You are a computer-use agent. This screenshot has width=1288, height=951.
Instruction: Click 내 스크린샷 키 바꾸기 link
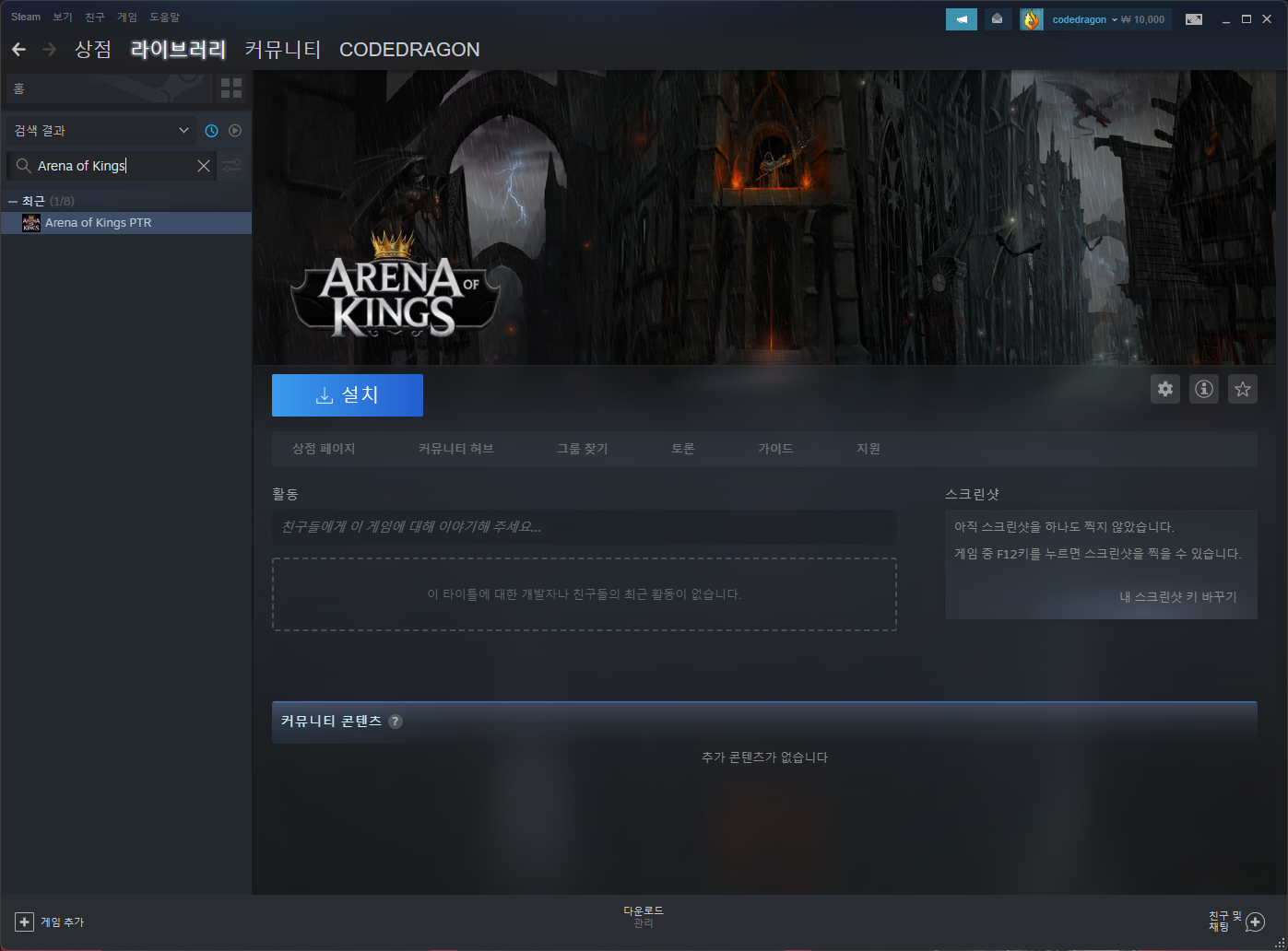[x=1178, y=596]
